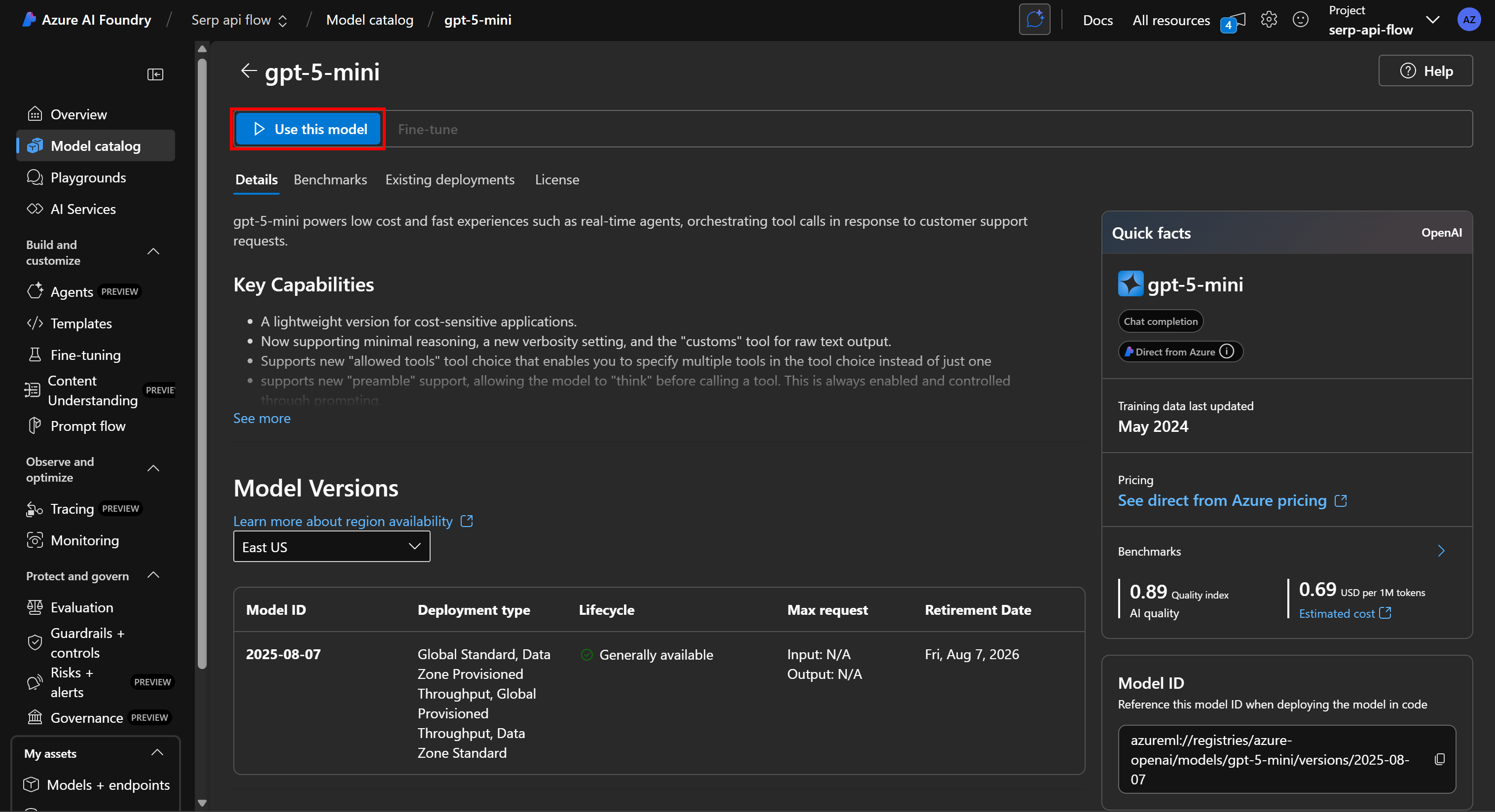Expand the project selector chevron
This screenshot has width=1495, height=812.
click(x=1432, y=20)
